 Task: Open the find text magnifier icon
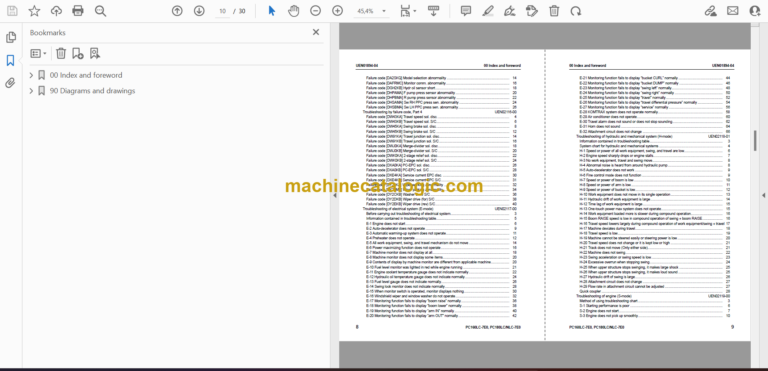[100, 11]
